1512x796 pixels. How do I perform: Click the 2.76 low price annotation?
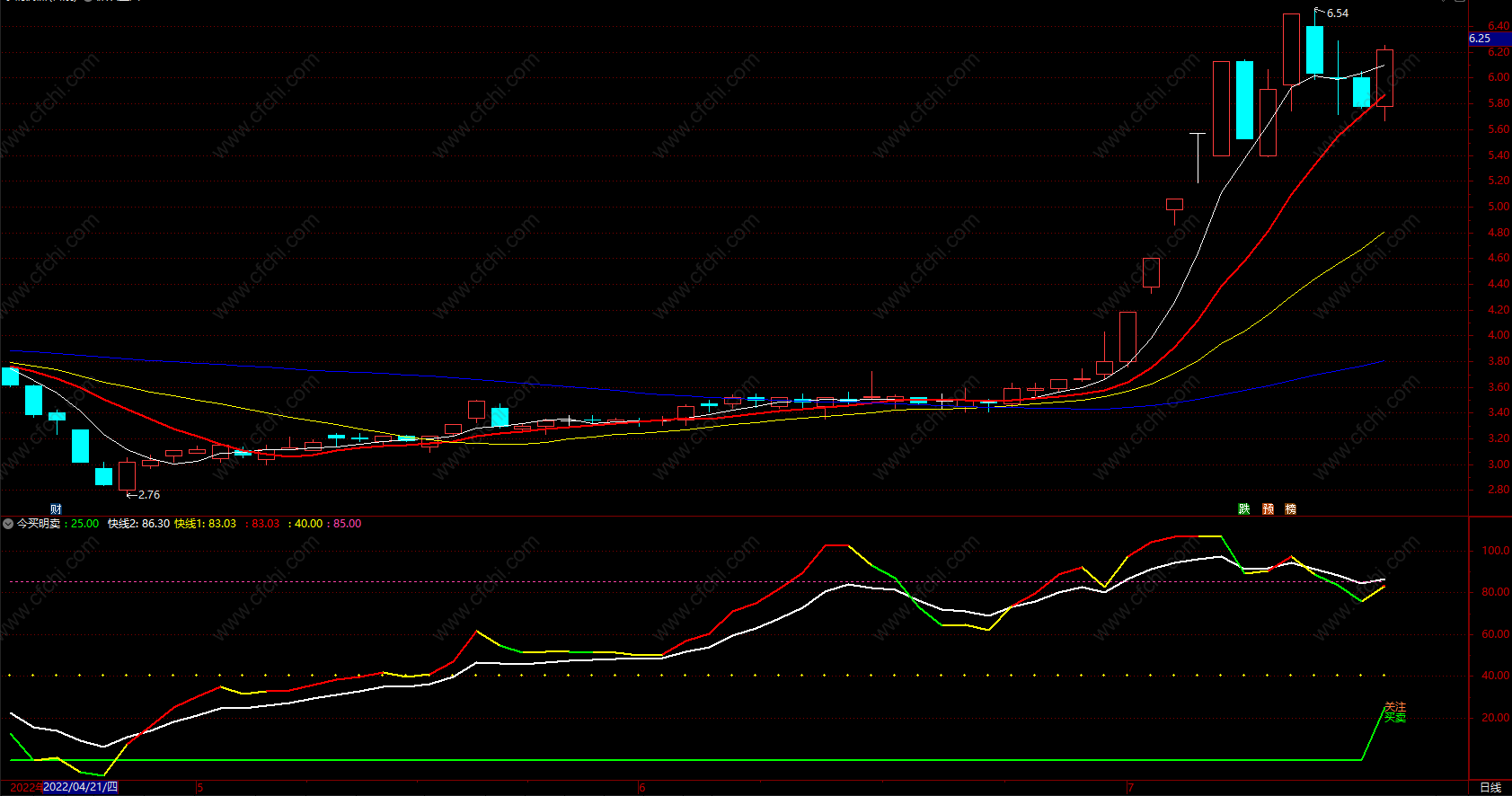point(148,495)
